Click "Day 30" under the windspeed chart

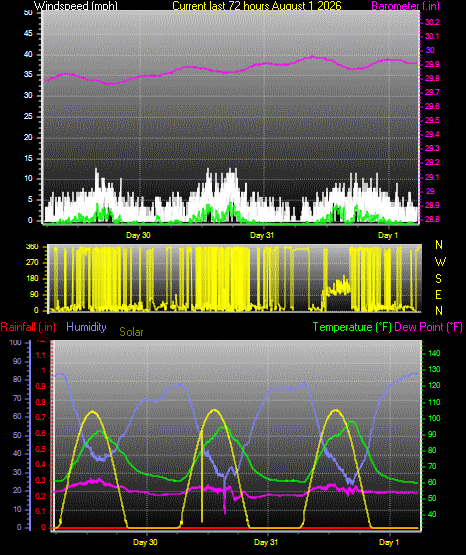click(138, 235)
